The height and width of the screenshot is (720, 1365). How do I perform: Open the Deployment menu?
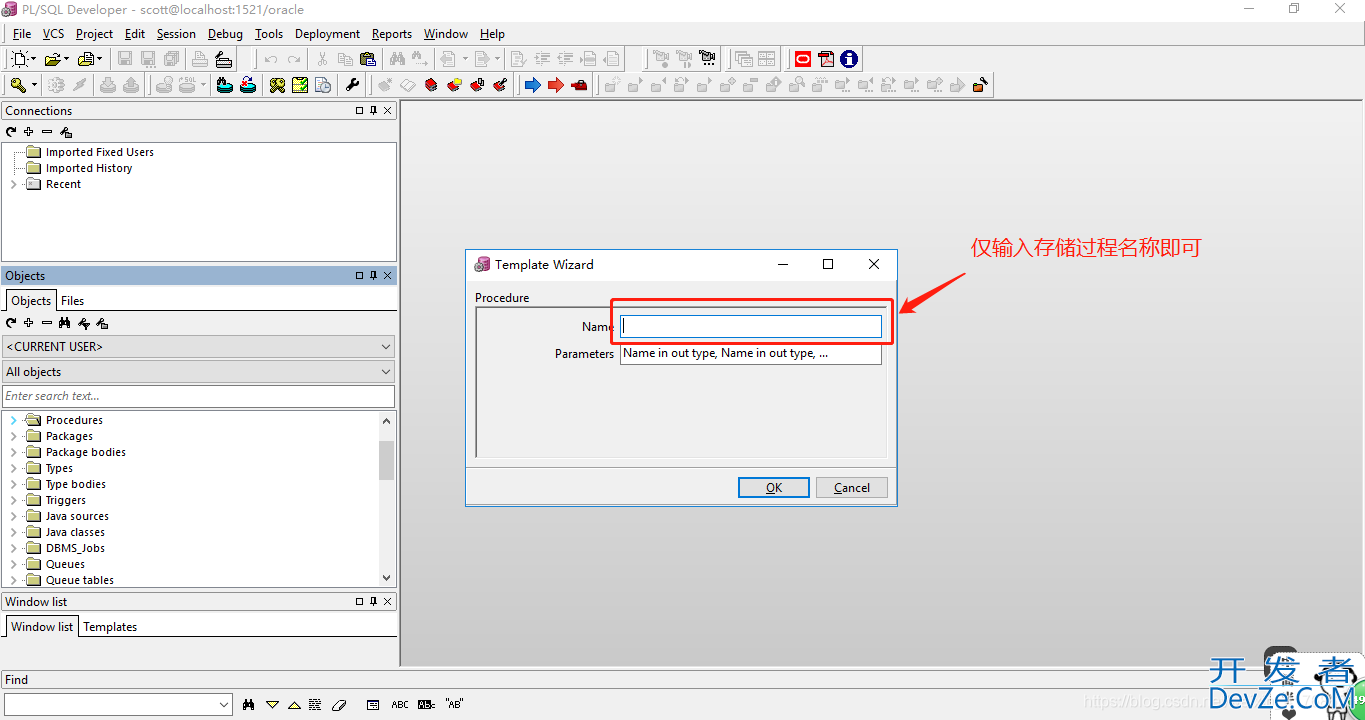[327, 34]
